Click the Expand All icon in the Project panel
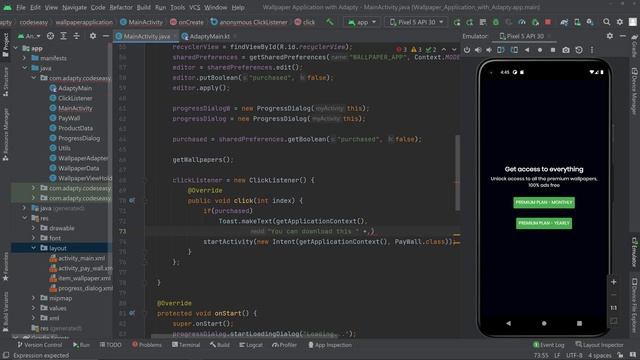This screenshot has height=360, width=640. [63, 36]
